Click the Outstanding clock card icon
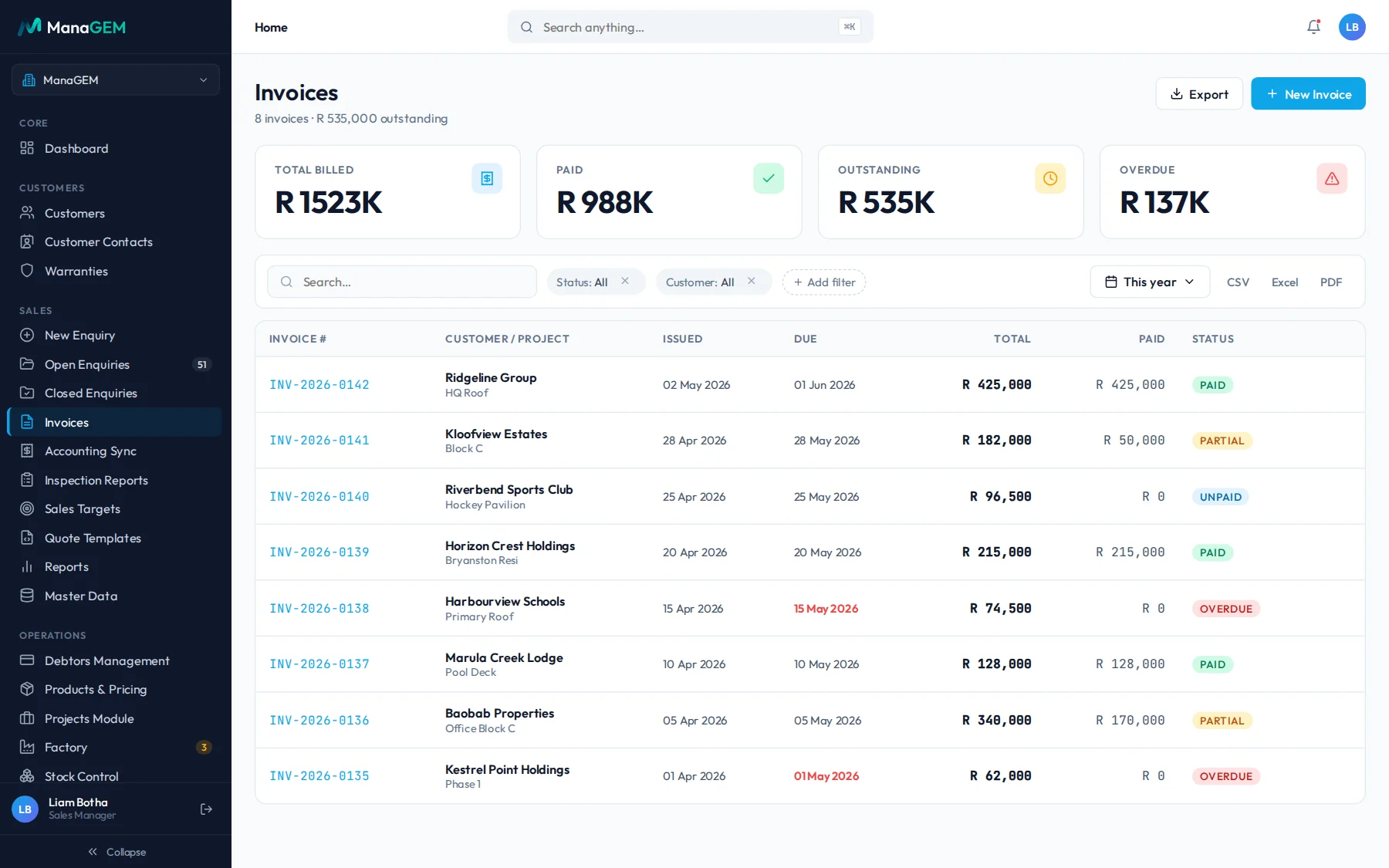 pyautogui.click(x=1050, y=178)
